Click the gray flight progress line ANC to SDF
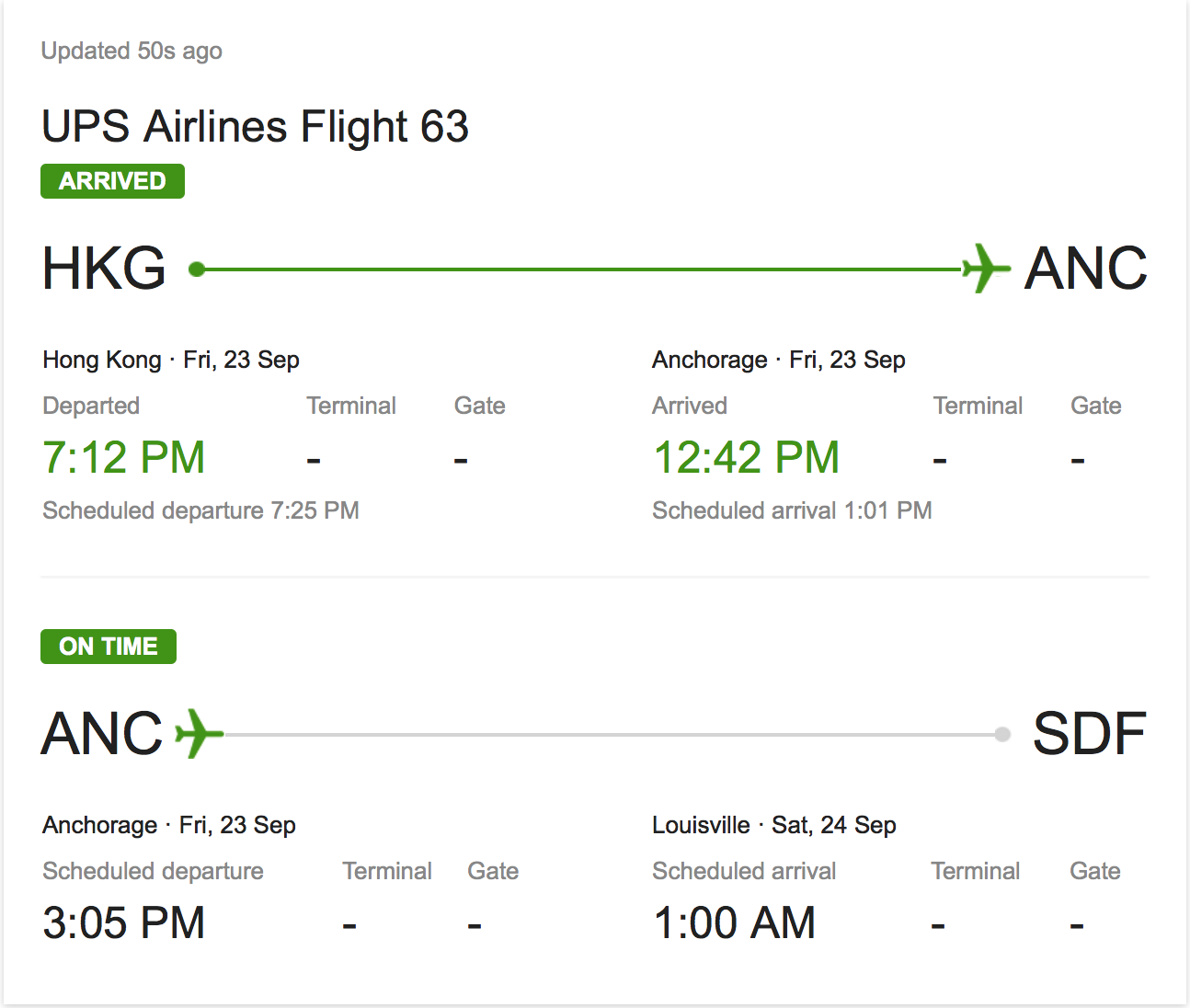1190x1008 pixels. click(610, 735)
